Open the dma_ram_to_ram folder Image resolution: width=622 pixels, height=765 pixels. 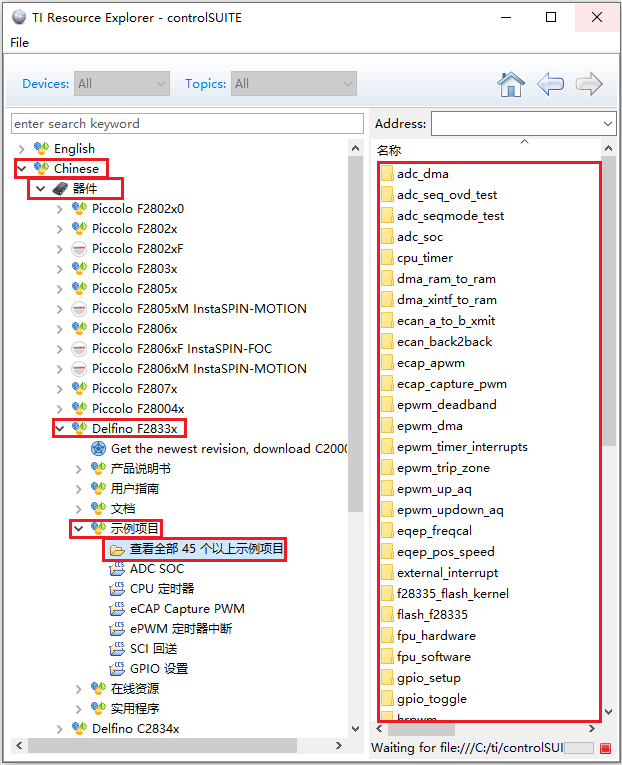[446, 279]
